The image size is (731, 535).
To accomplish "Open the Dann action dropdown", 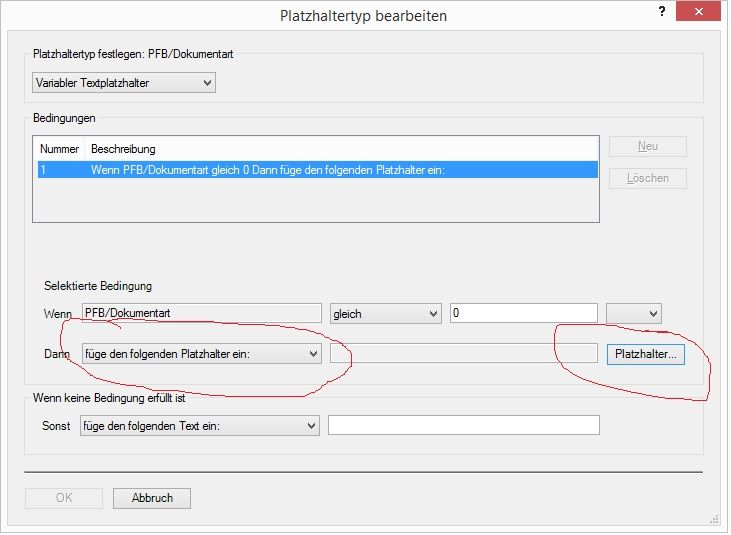I will pyautogui.click(x=201, y=354).
